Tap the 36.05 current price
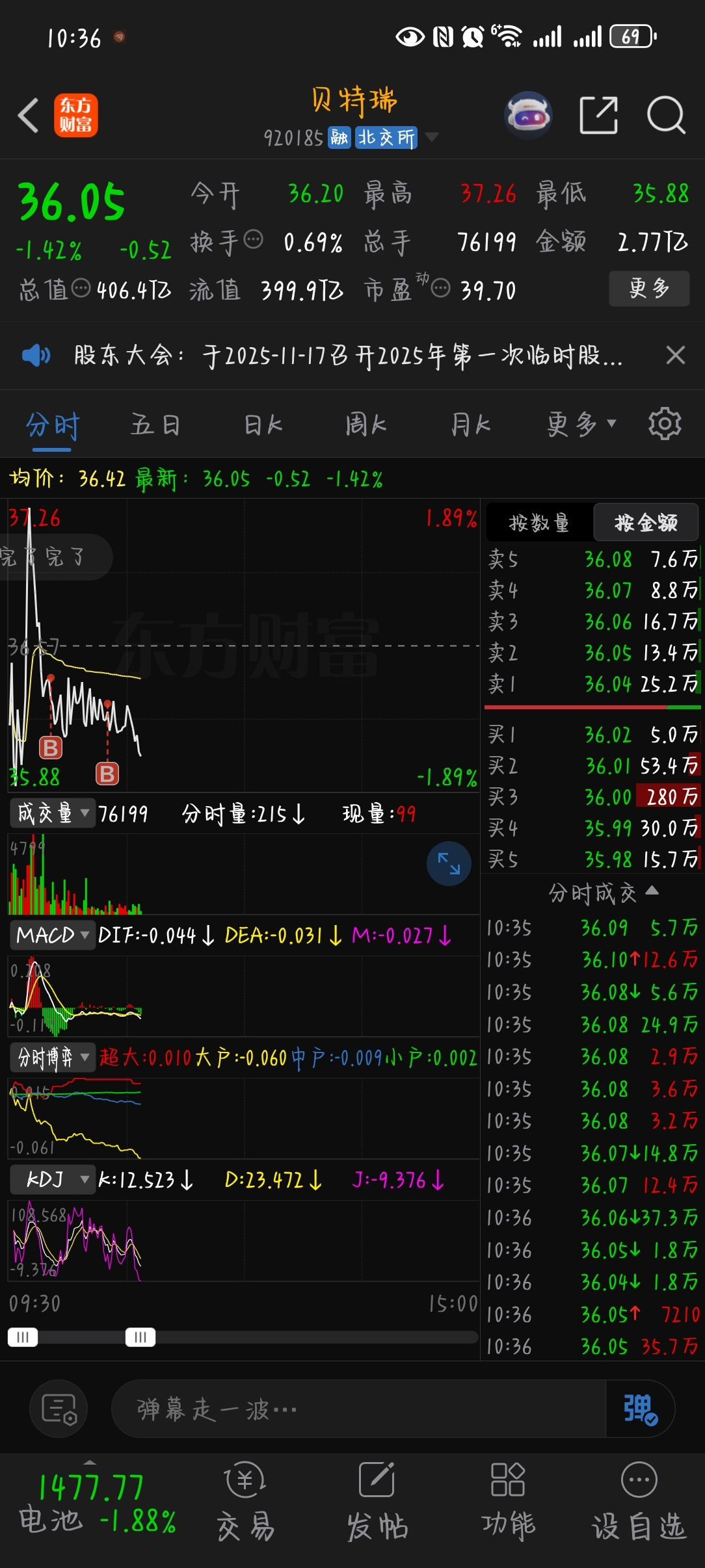The height and width of the screenshot is (1568, 705). (72, 202)
